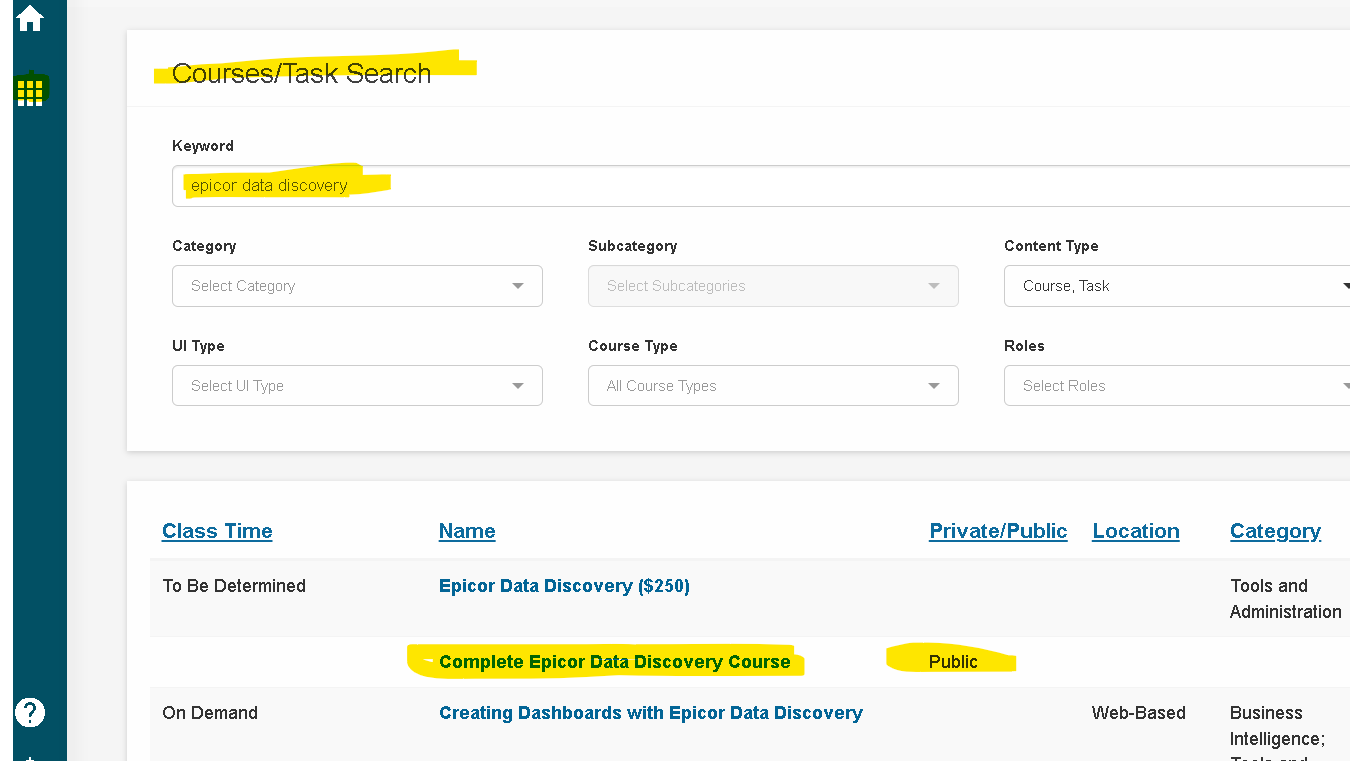Open the Select Category dropdown
Screen dimensions: 1350x761
coord(357,286)
